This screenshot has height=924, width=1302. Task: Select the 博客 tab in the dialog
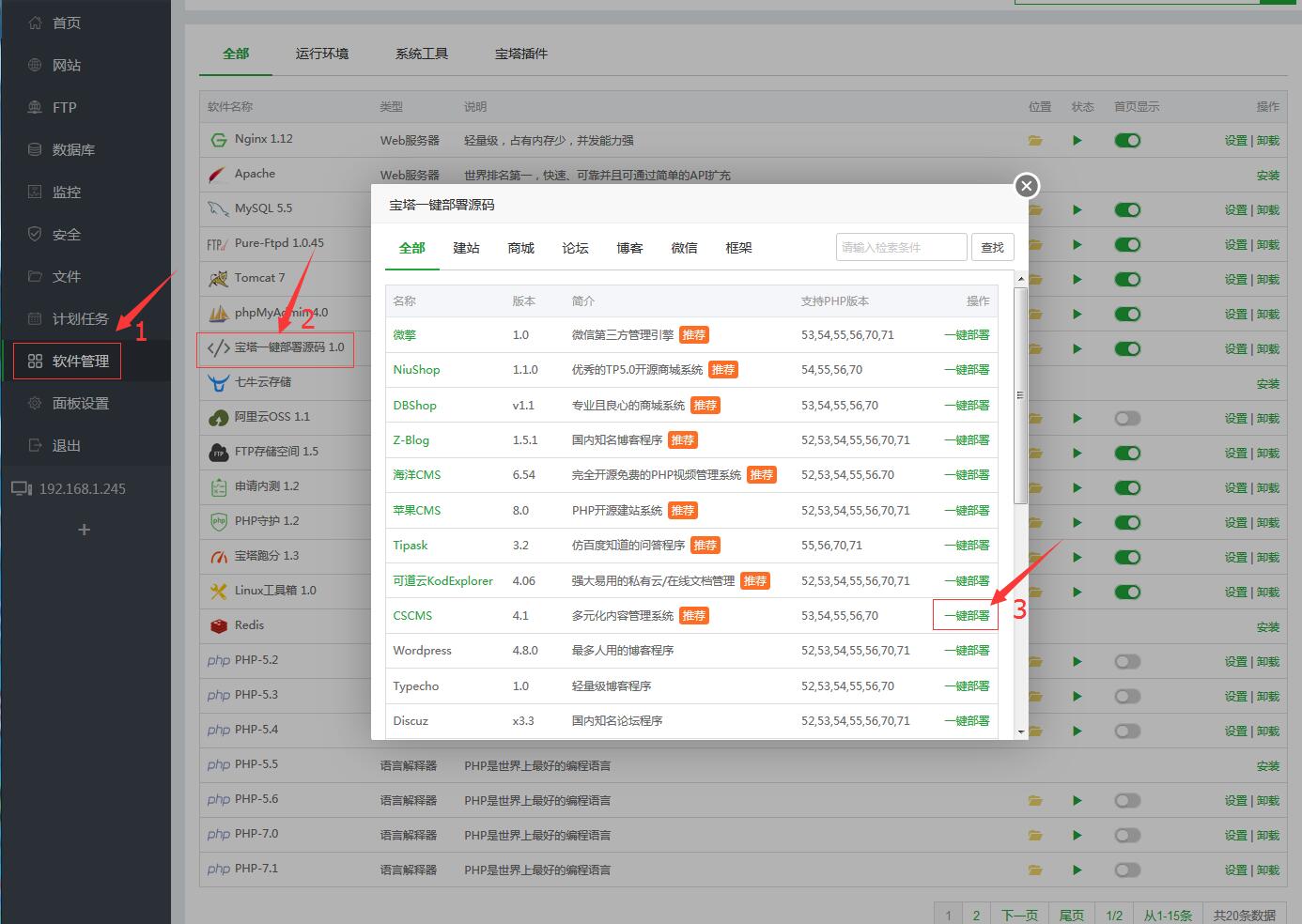click(629, 248)
